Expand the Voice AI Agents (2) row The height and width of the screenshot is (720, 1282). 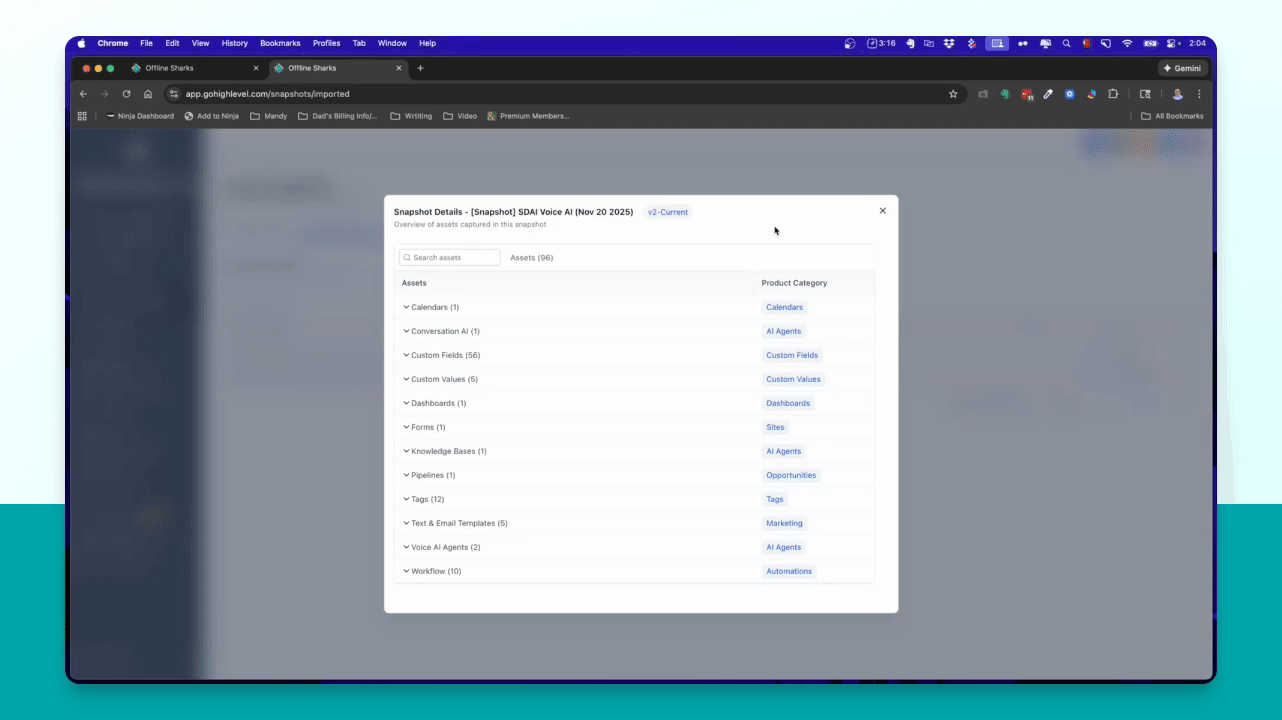[x=574, y=547]
